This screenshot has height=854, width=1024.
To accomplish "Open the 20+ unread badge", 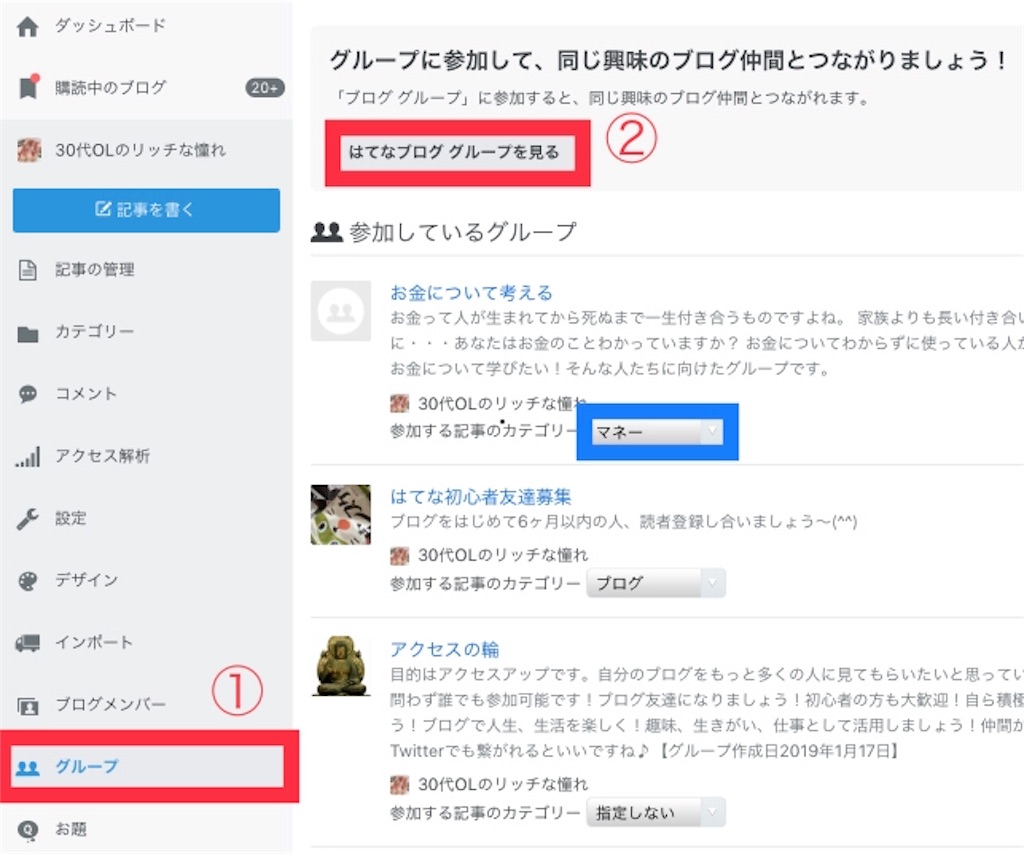I will (x=264, y=87).
